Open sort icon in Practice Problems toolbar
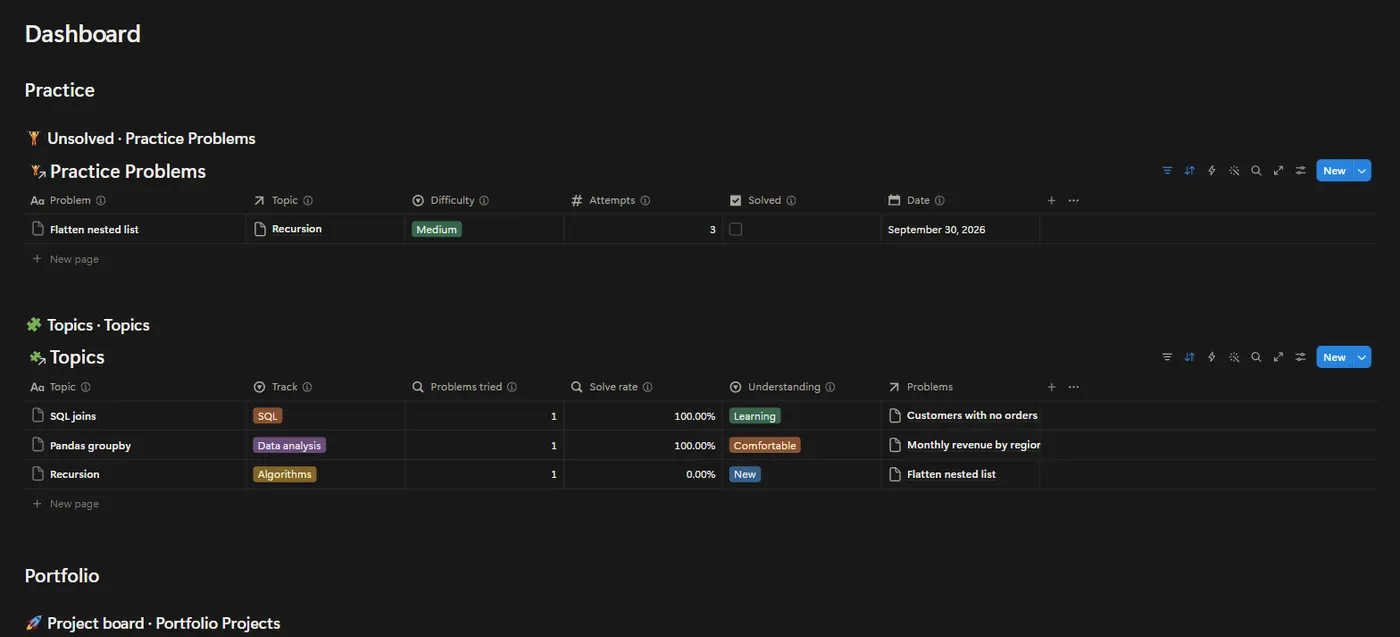1400x637 pixels. (x=1189, y=171)
